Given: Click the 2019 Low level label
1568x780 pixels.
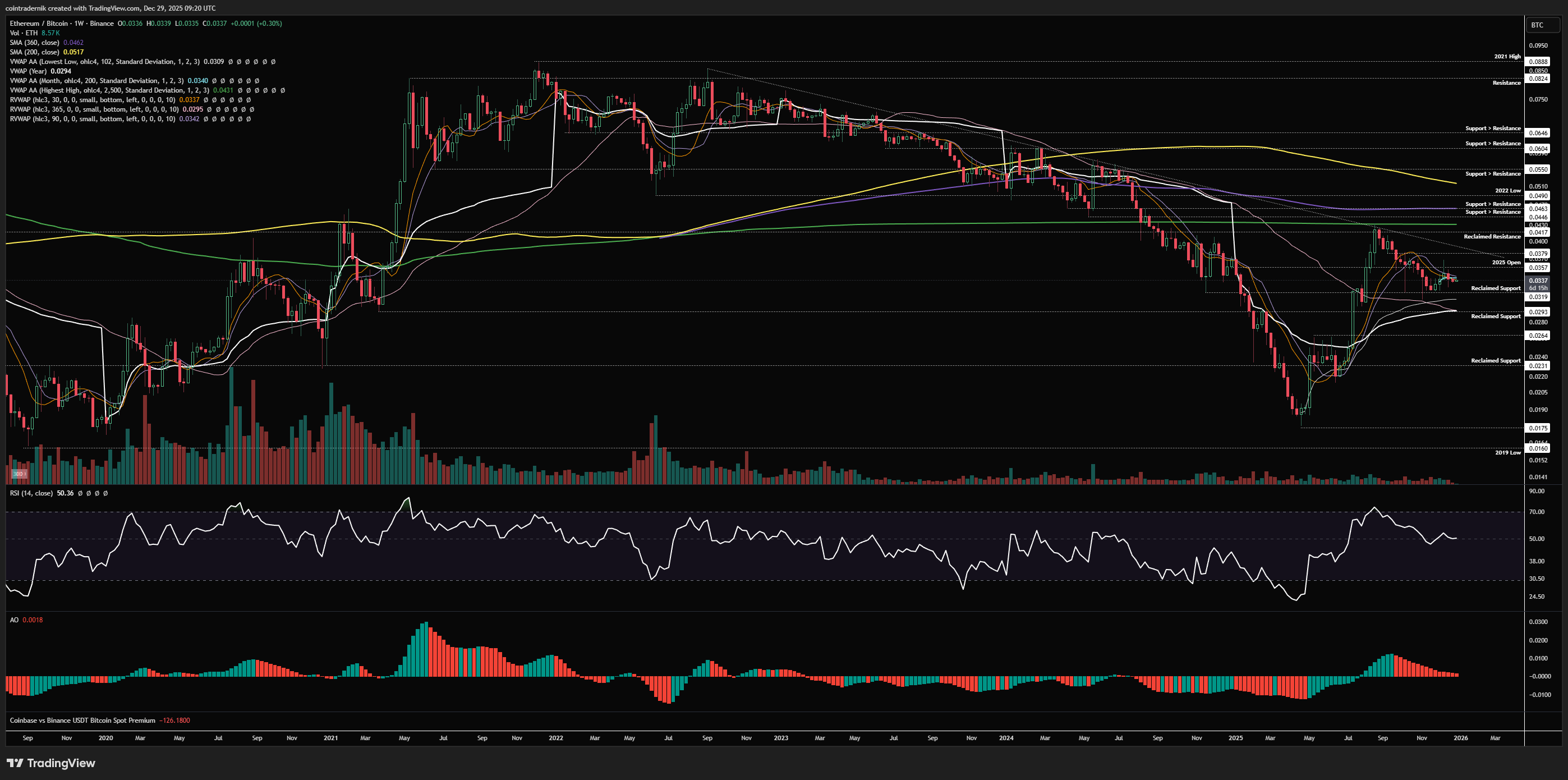Looking at the screenshot, I should 1508,452.
